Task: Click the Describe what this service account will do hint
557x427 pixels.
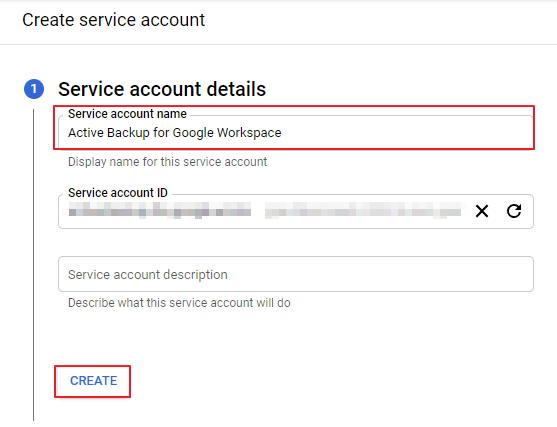Action: click(x=179, y=303)
